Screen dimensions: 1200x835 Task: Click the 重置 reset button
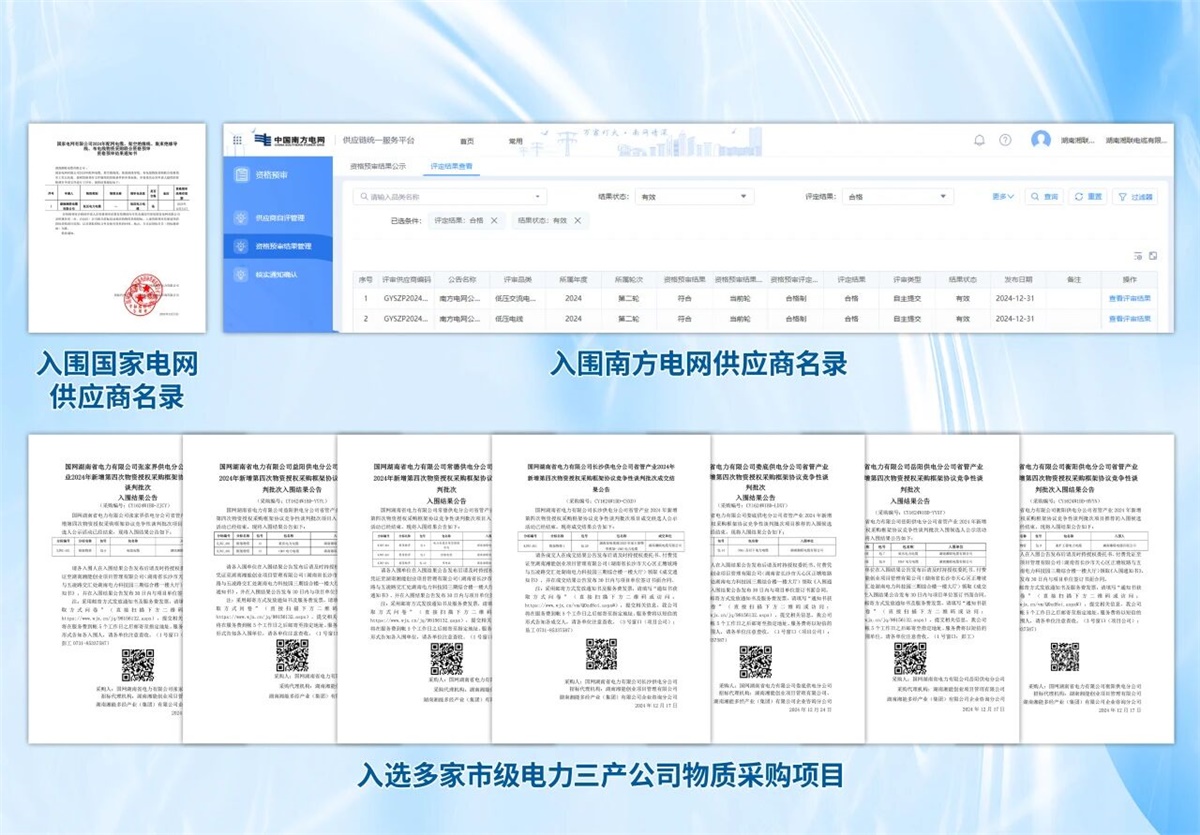1088,197
